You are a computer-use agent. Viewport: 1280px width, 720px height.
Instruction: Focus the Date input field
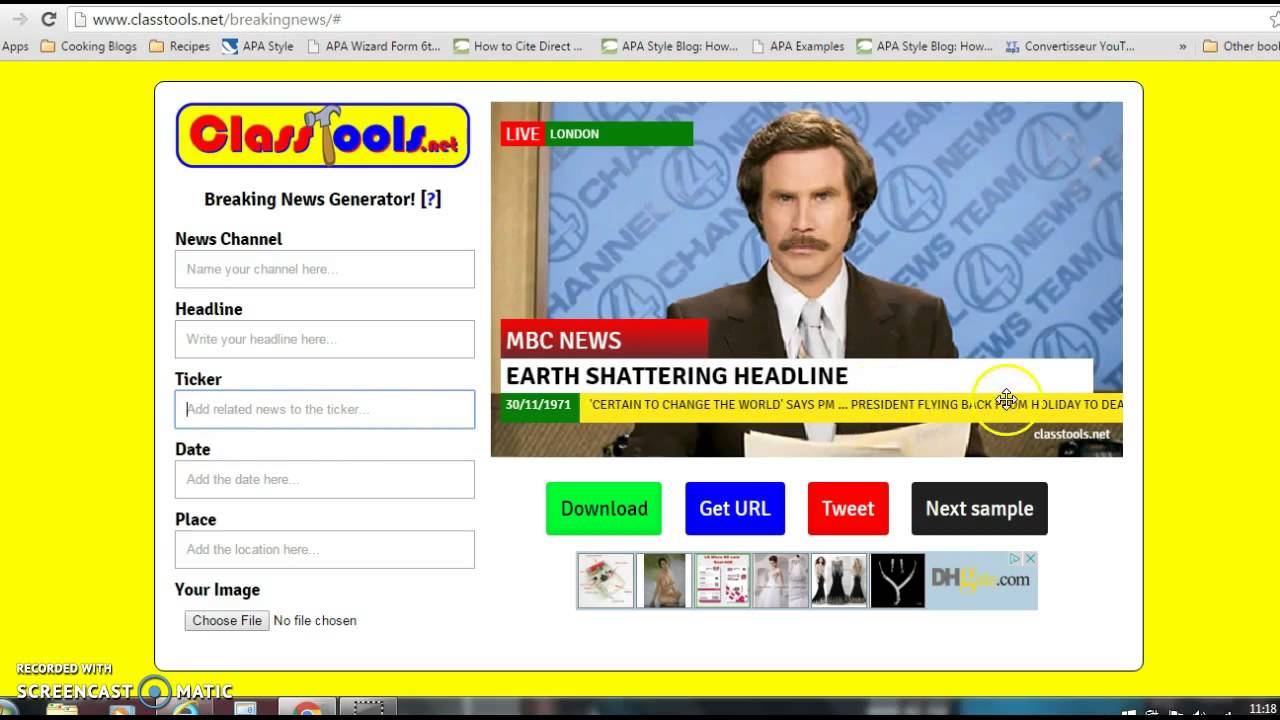pyautogui.click(x=325, y=479)
